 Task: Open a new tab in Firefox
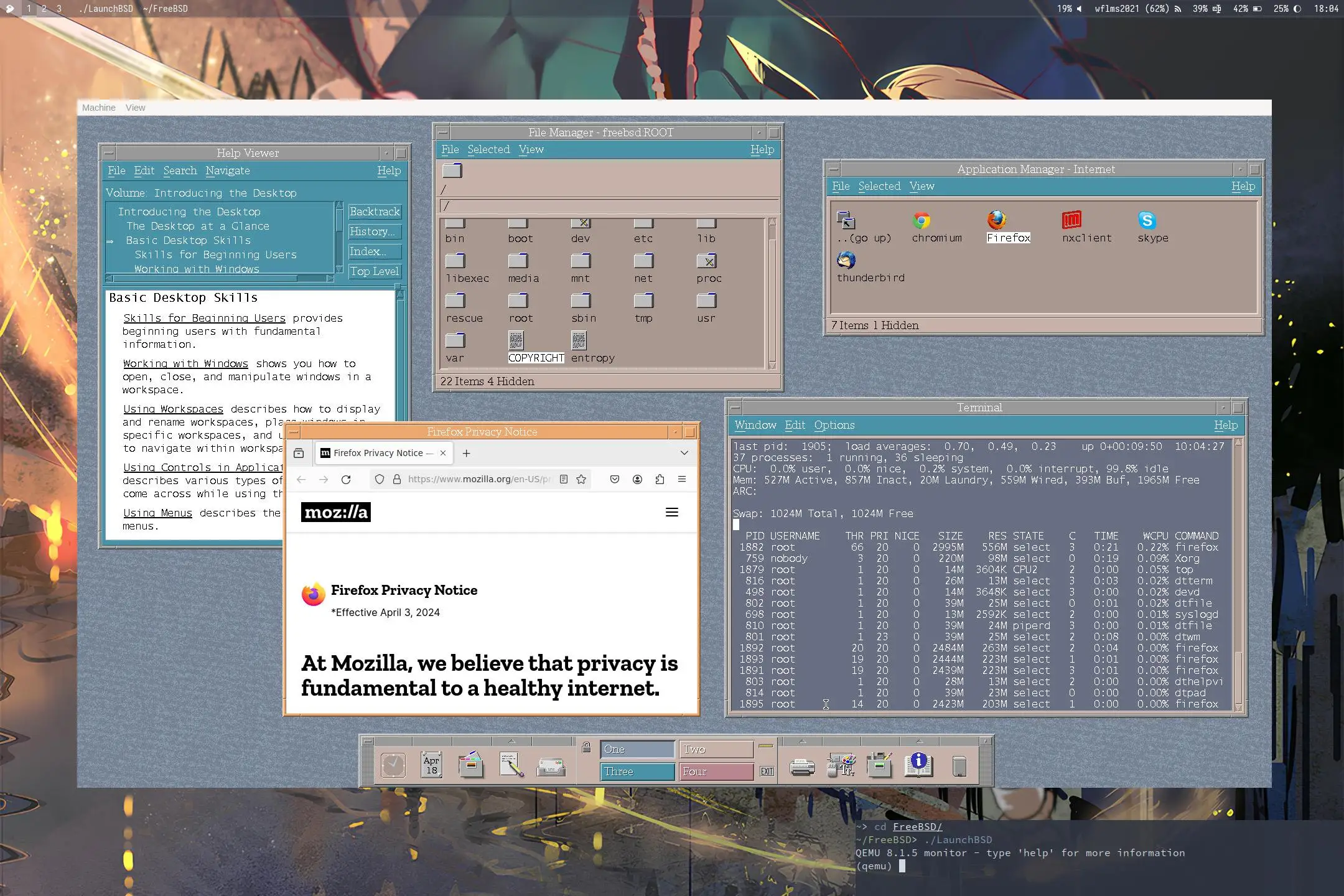point(466,453)
